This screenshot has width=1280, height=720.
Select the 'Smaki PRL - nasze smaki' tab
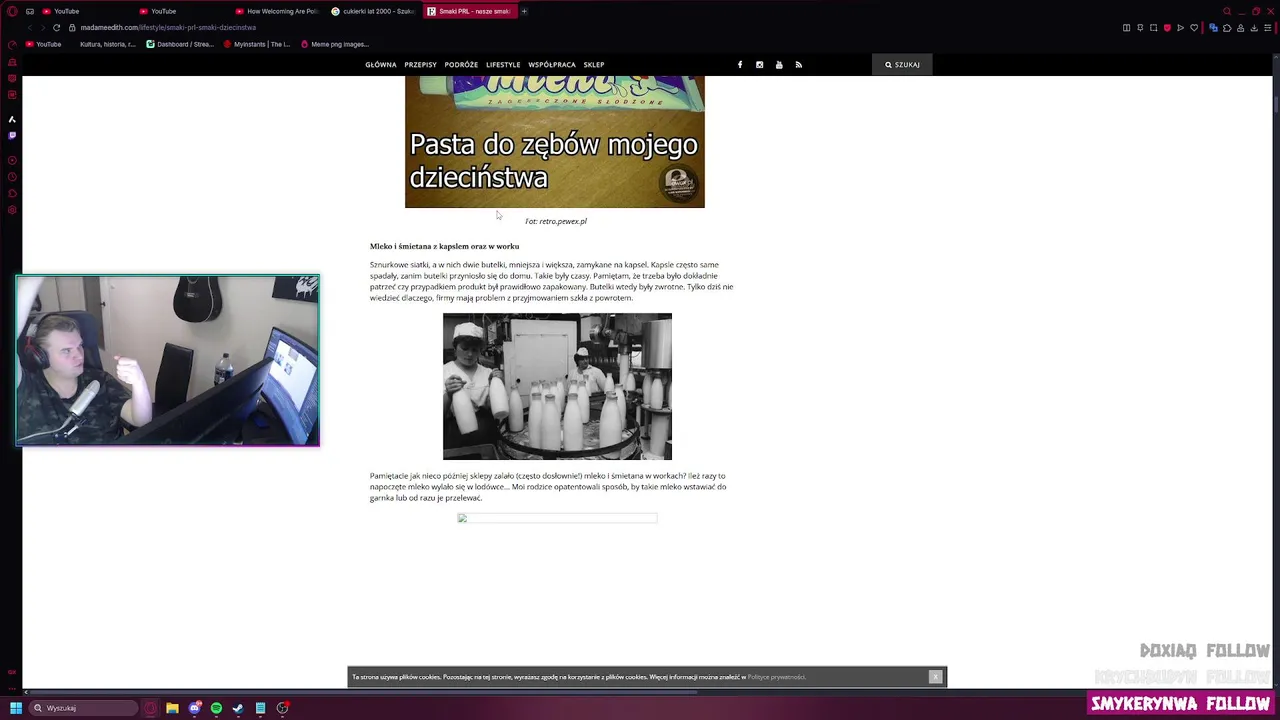click(469, 11)
